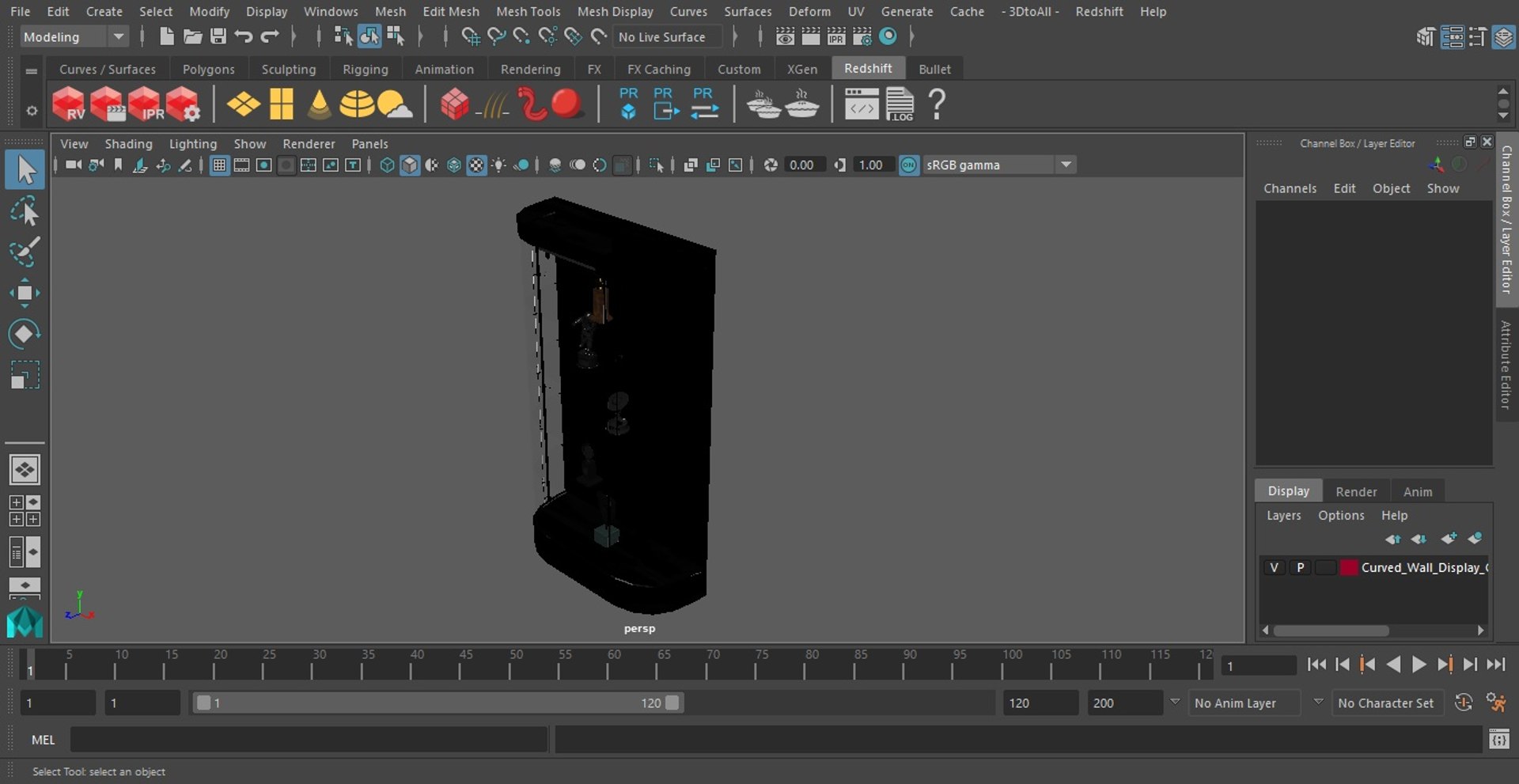
Task: Activate the Paint Selection tool
Action: (24, 252)
